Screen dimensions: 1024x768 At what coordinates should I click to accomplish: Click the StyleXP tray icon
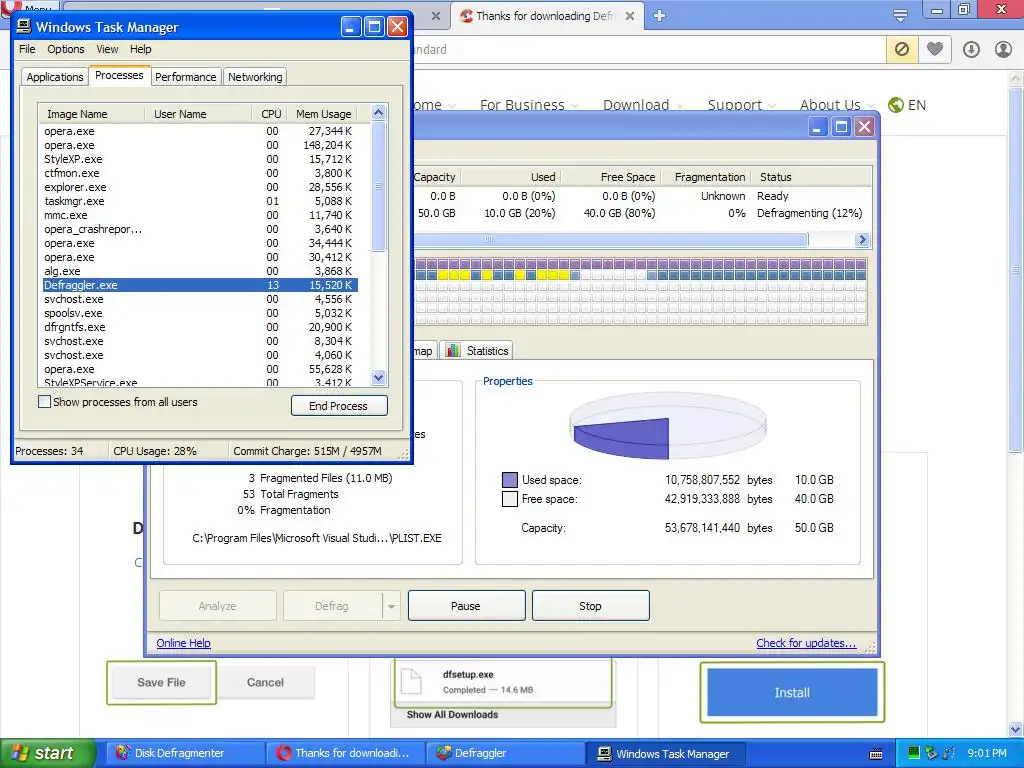[x=949, y=753]
